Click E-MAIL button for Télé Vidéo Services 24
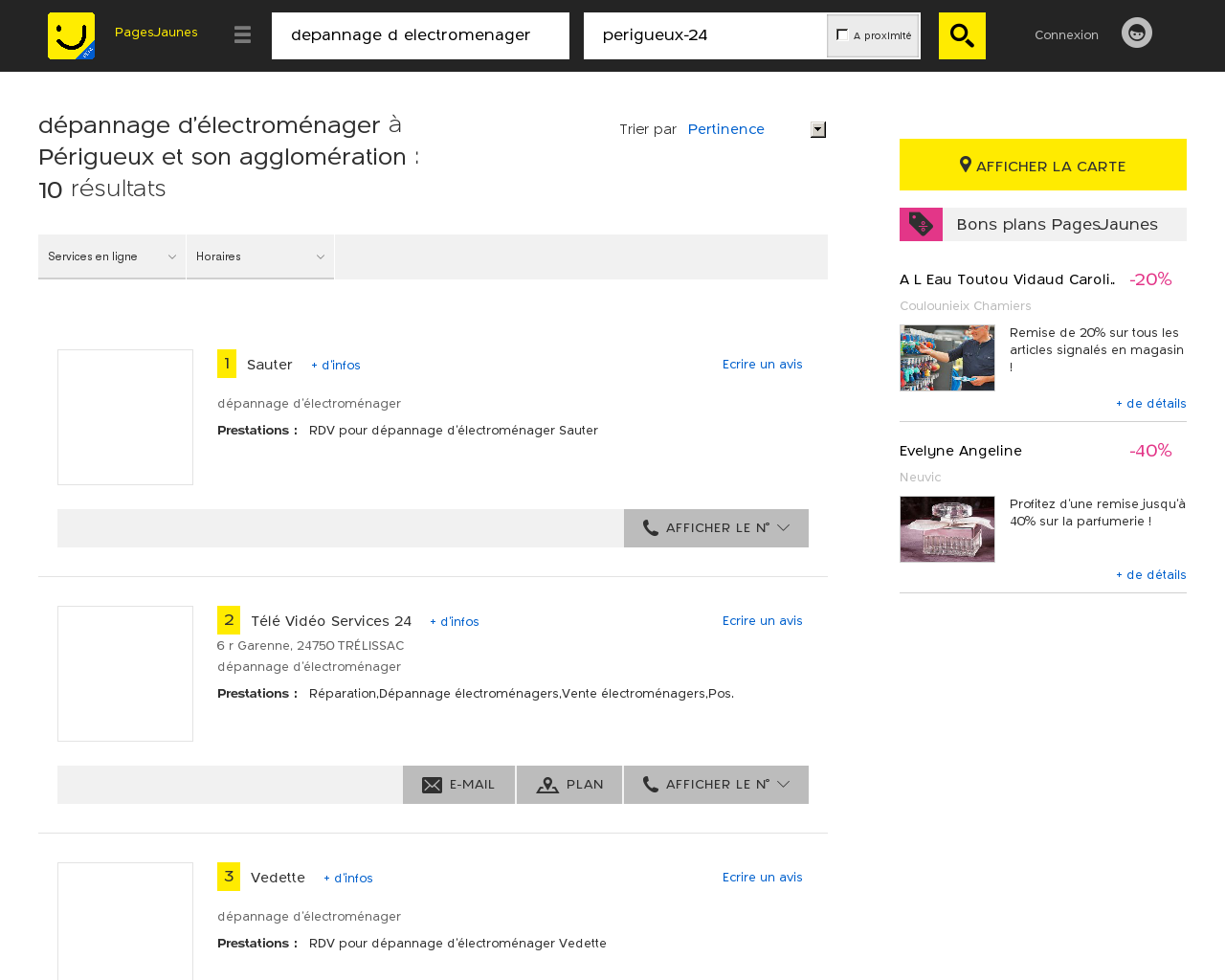The image size is (1225, 980). [458, 785]
